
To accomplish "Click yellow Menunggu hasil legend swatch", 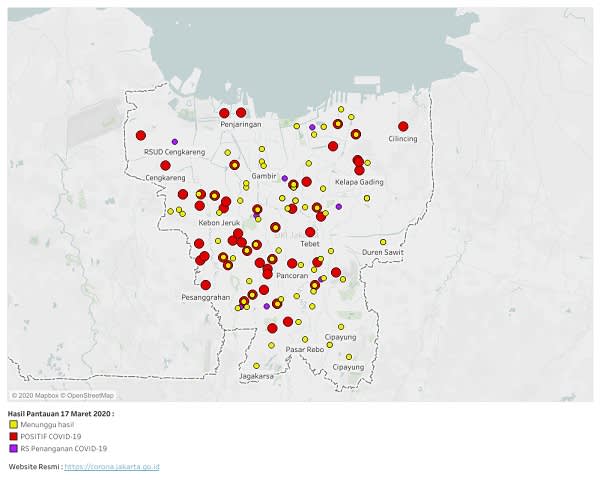I will coord(12,424).
